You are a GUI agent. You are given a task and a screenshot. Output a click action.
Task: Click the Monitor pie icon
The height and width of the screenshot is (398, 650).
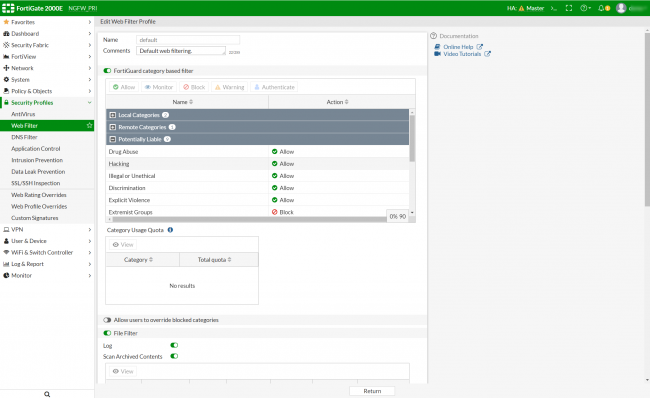point(6,275)
